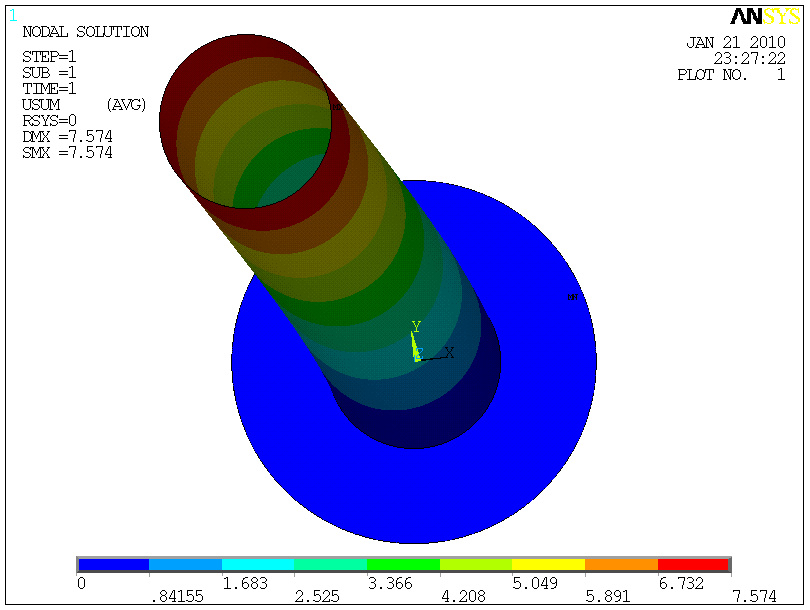Click the X axis label of the triad
Screen dimensions: 810x610
point(449,353)
